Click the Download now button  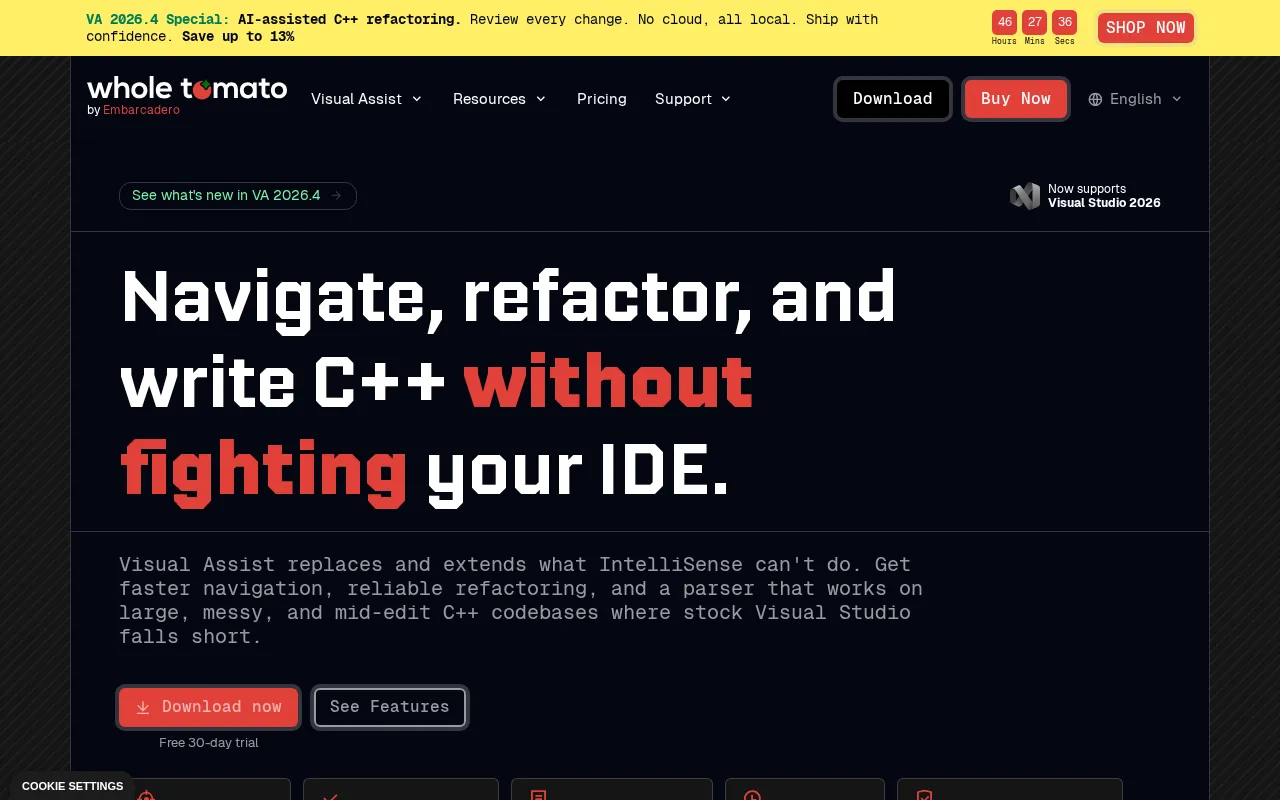[x=209, y=707]
